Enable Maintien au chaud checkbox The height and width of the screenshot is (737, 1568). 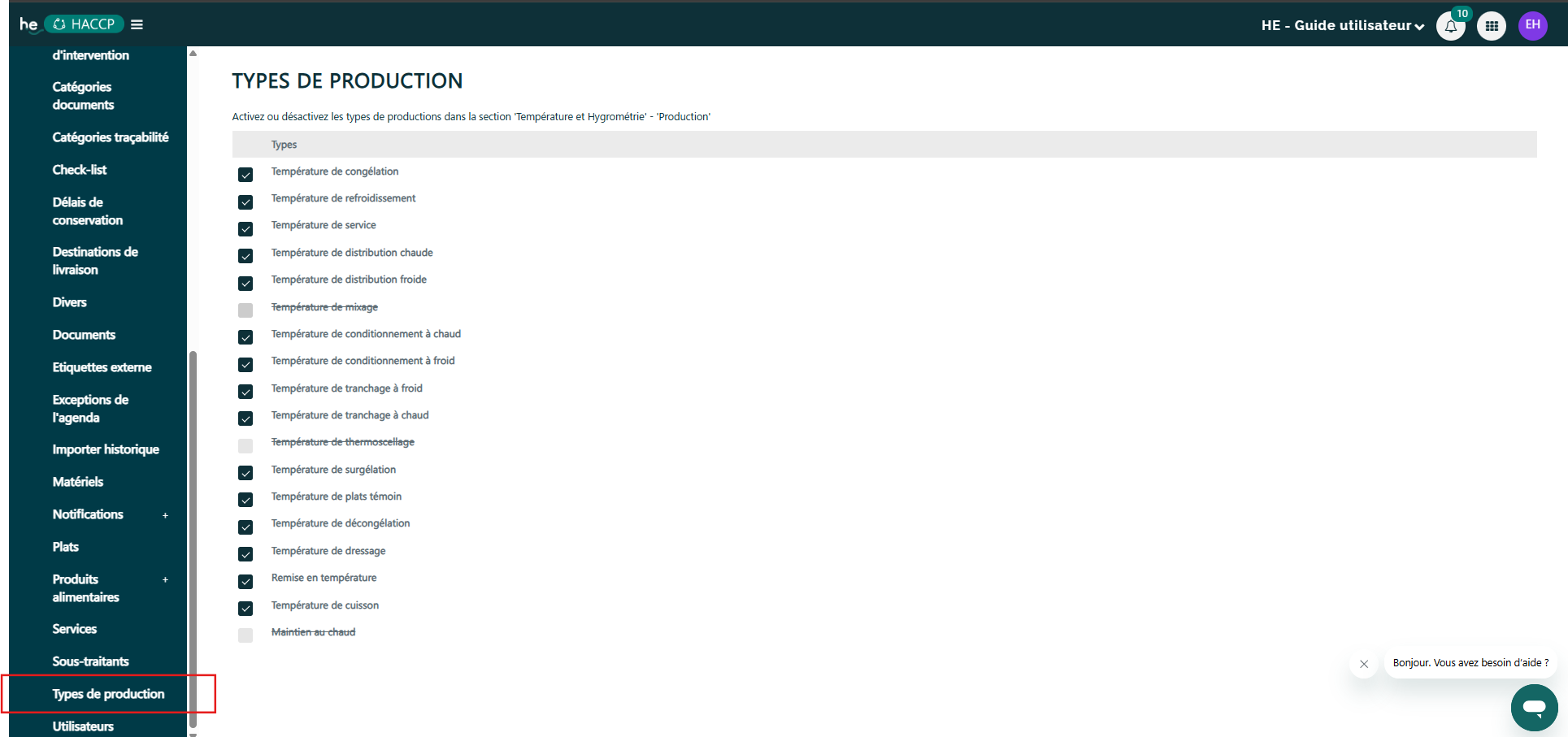(245, 635)
